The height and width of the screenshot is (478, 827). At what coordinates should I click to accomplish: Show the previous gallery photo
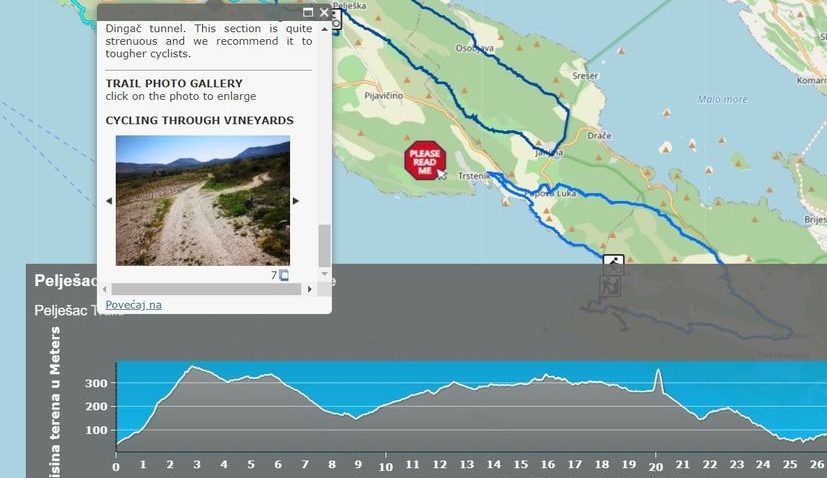(109, 201)
